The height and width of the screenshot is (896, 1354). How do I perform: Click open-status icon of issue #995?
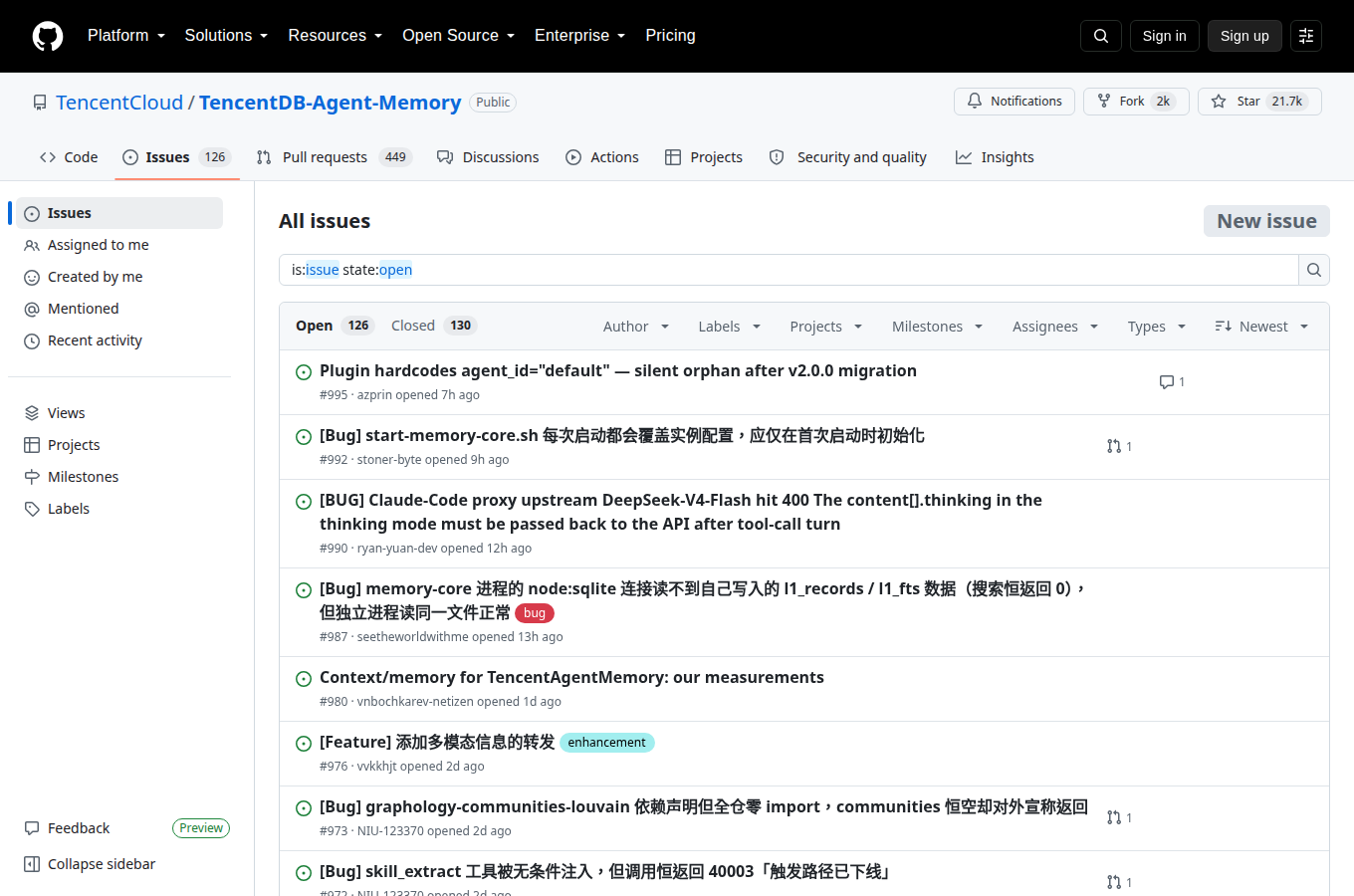pyautogui.click(x=304, y=372)
